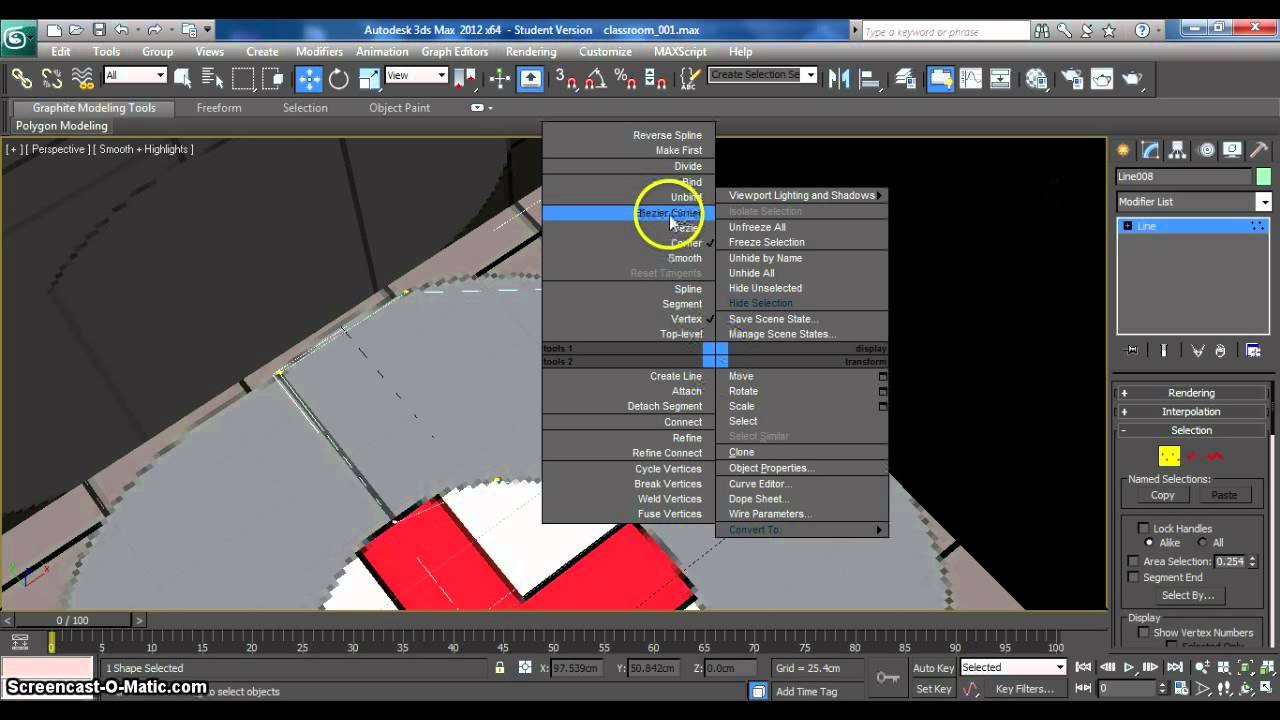The width and height of the screenshot is (1280, 720).
Task: Enable Show Vertex Numbers checkbox
Action: click(1143, 633)
